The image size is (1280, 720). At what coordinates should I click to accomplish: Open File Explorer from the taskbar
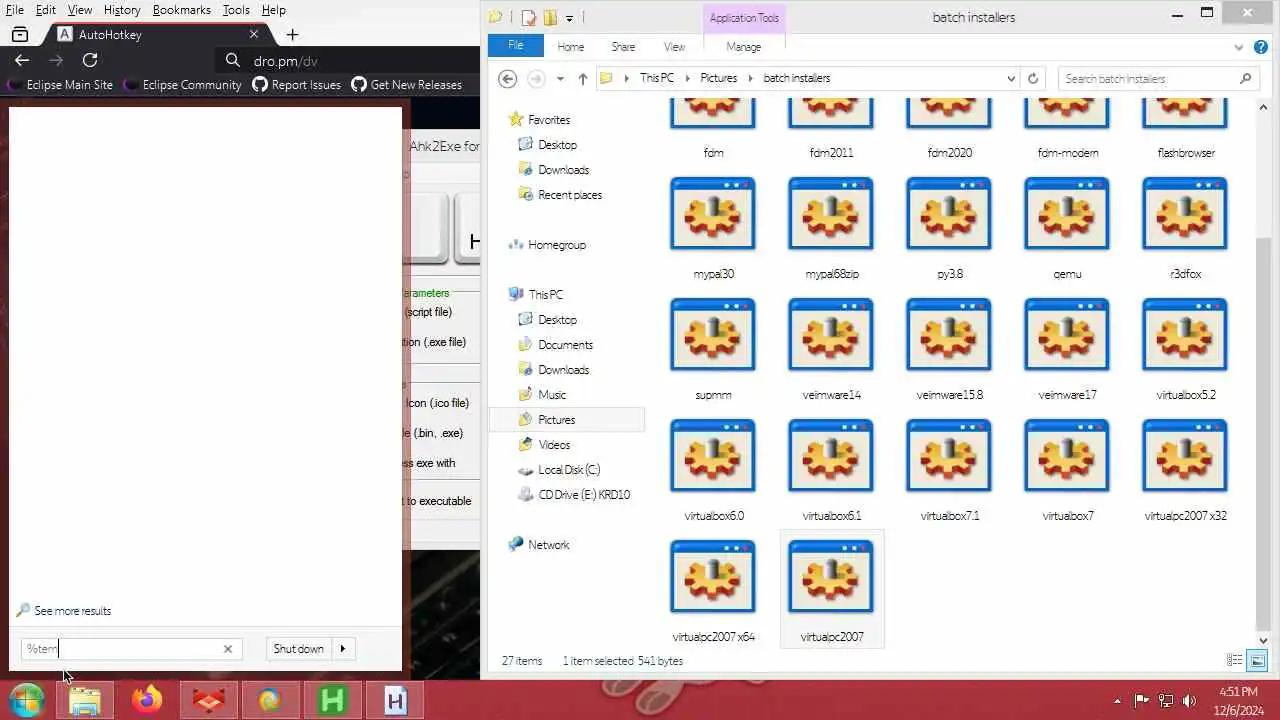85,700
